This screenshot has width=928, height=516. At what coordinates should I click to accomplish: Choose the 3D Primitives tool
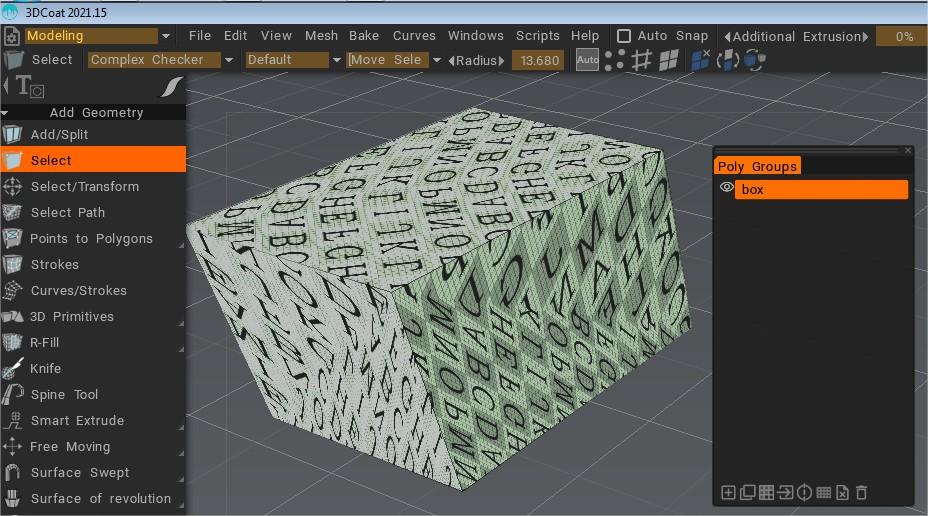click(x=72, y=316)
